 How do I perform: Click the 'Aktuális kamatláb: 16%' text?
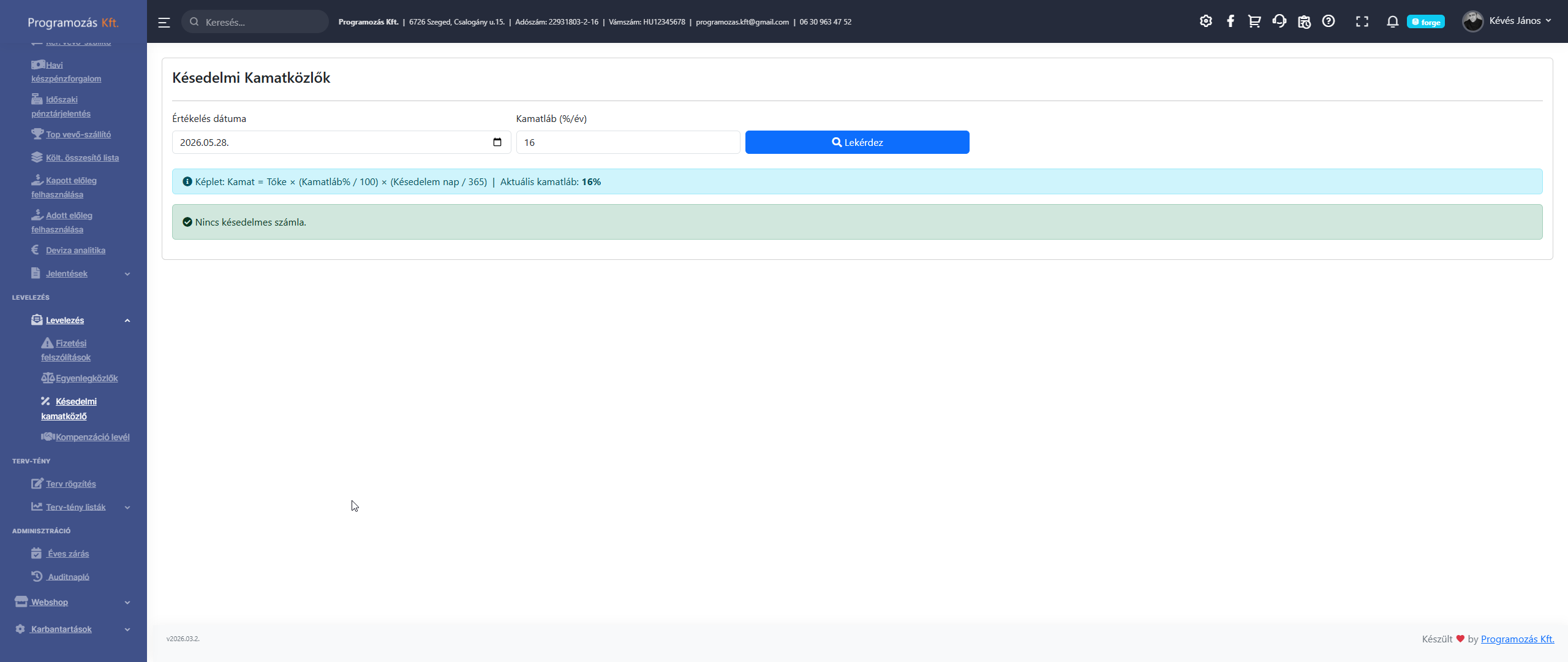click(x=551, y=181)
